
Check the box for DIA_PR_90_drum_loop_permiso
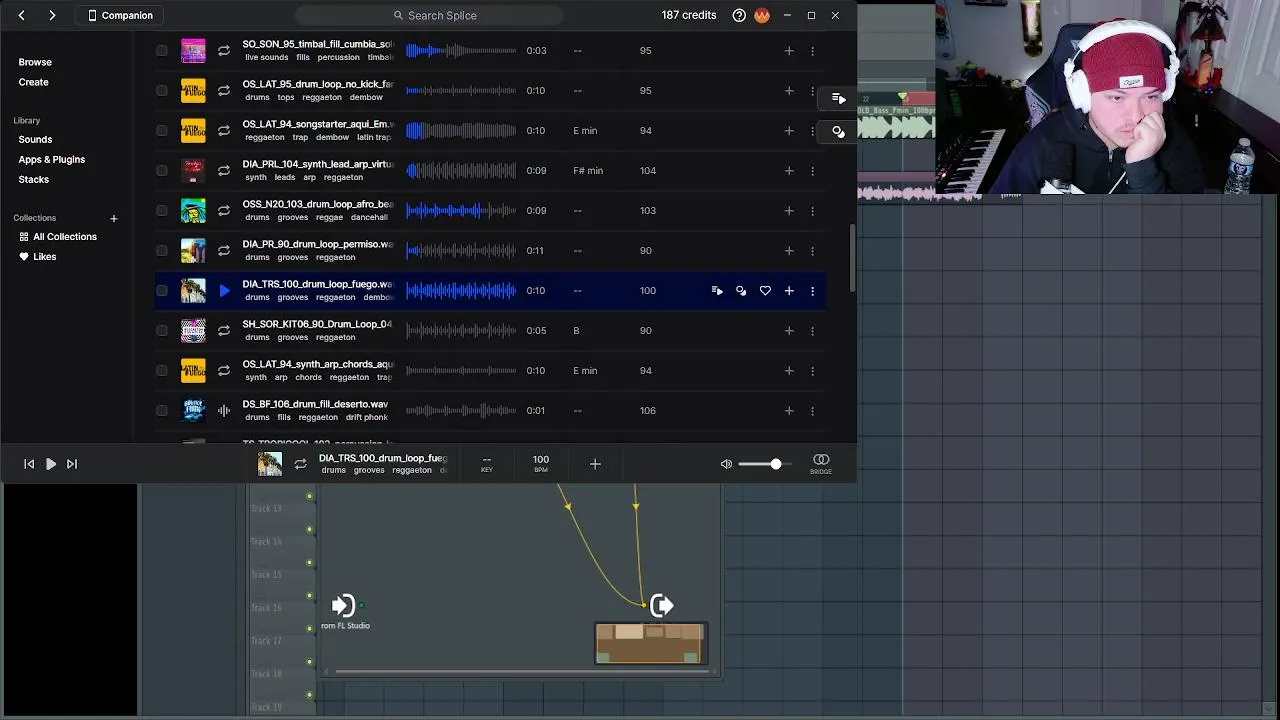click(x=162, y=251)
